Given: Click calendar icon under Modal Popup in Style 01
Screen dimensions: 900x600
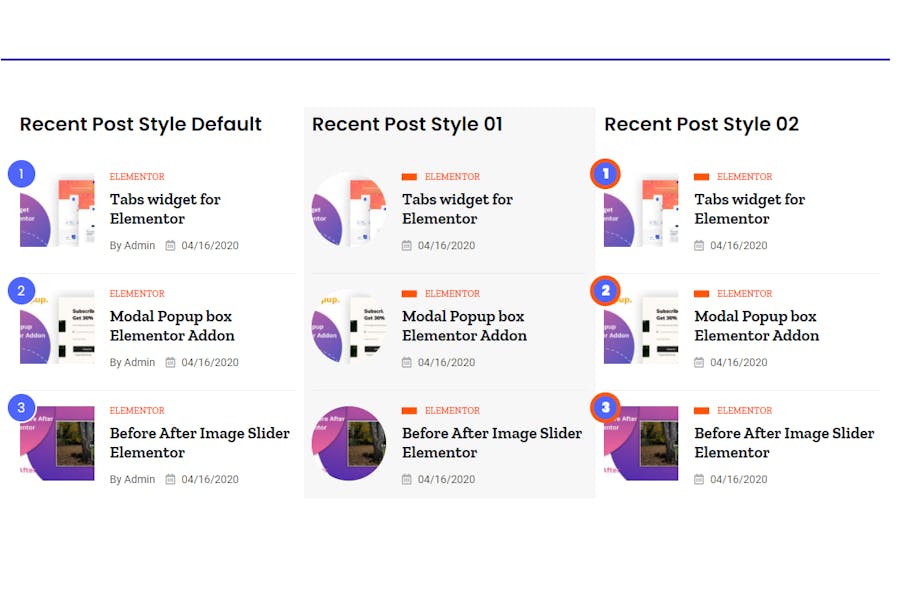Looking at the screenshot, I should point(406,362).
